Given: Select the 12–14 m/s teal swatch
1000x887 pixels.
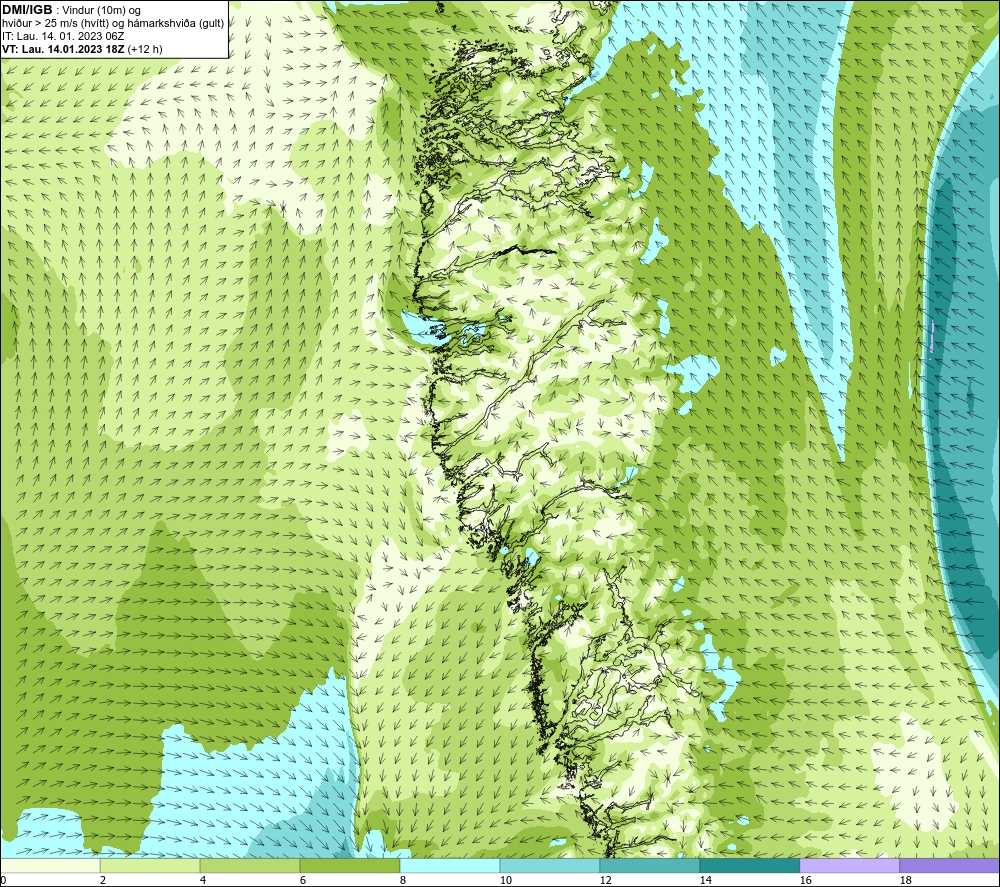Looking at the screenshot, I should coord(649,866).
